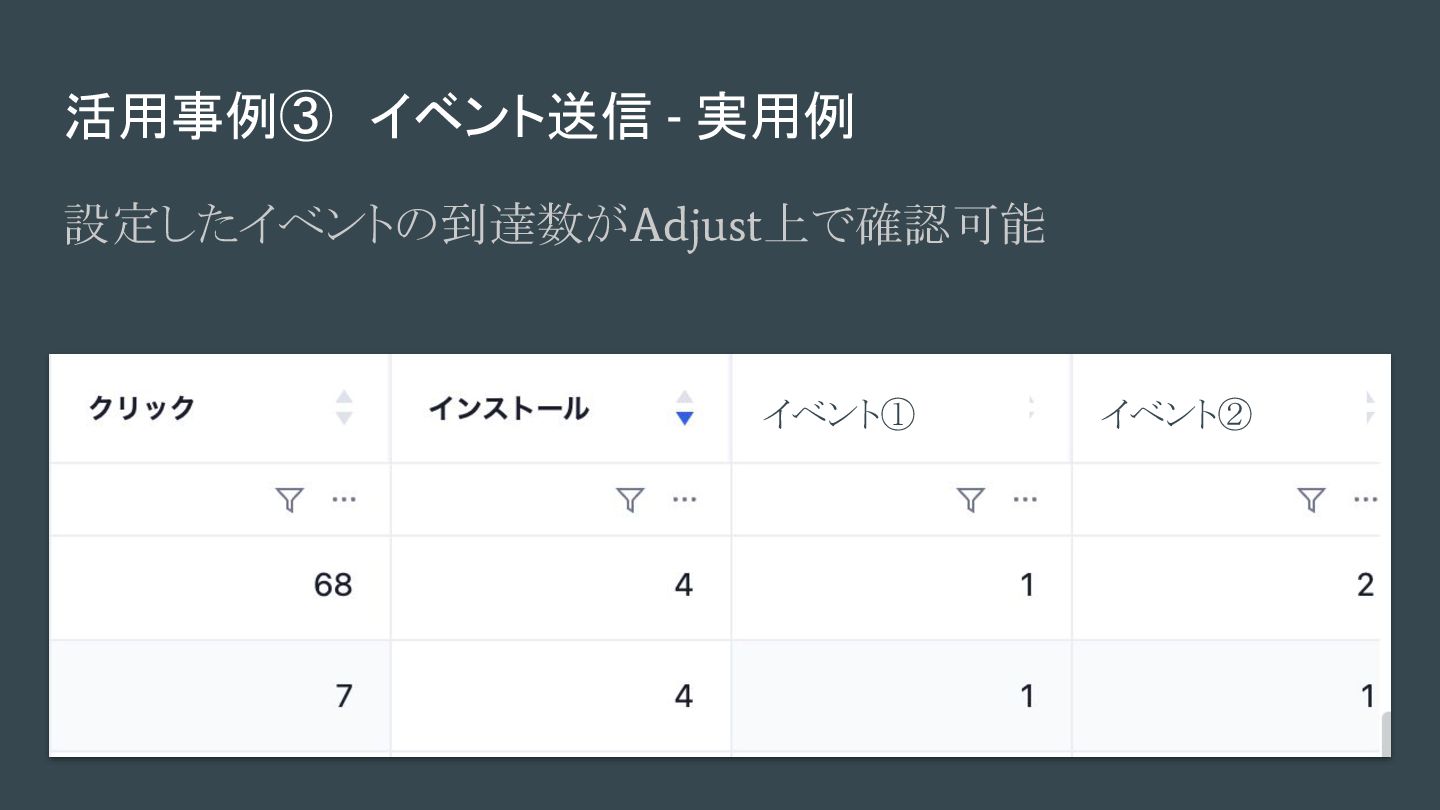Open filter icon in イベント② column
Image resolution: width=1440 pixels, height=810 pixels.
[x=1311, y=500]
